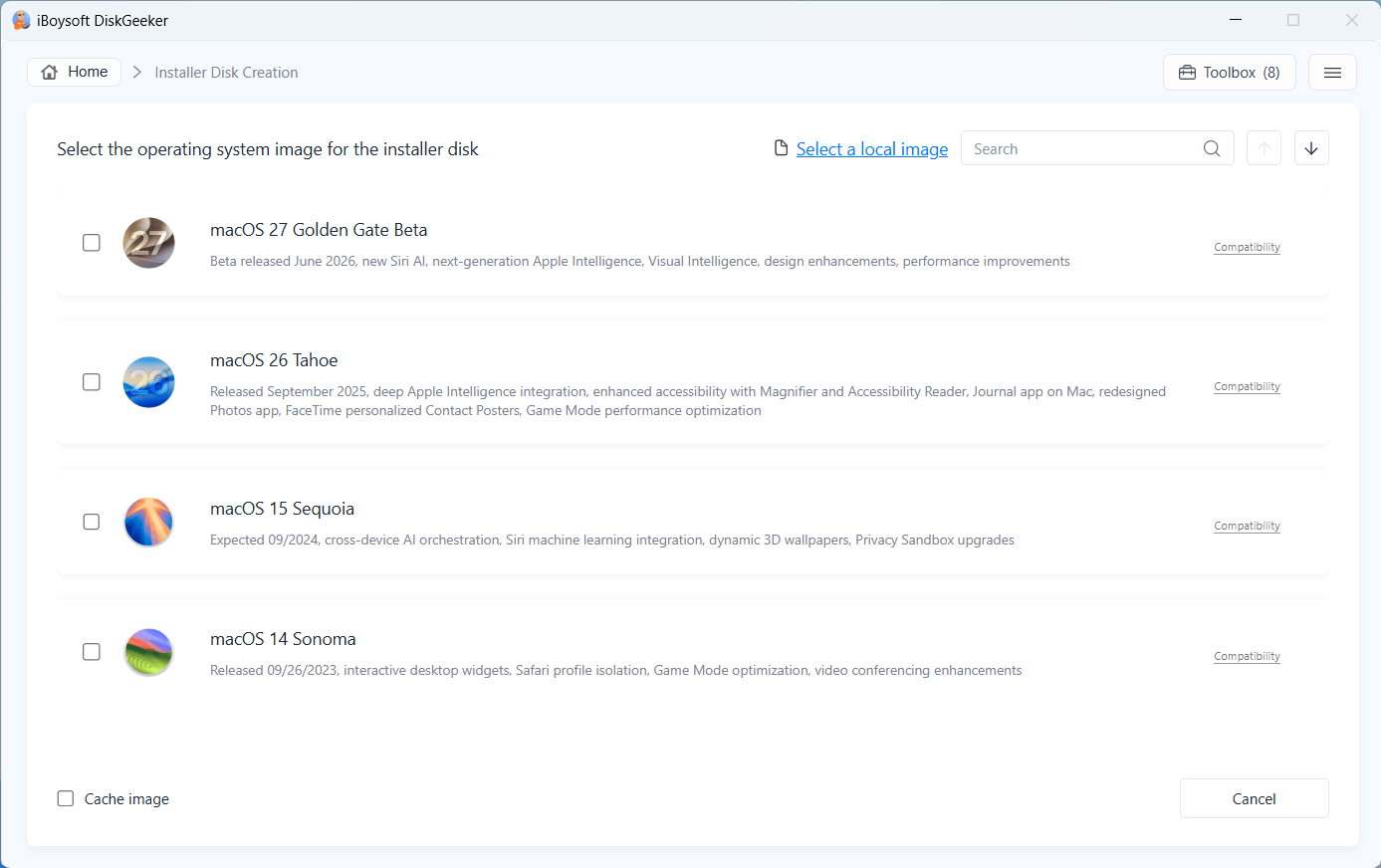1381x868 pixels.
Task: Click the macOS 26 Tahoe icon
Action: pyautogui.click(x=148, y=382)
